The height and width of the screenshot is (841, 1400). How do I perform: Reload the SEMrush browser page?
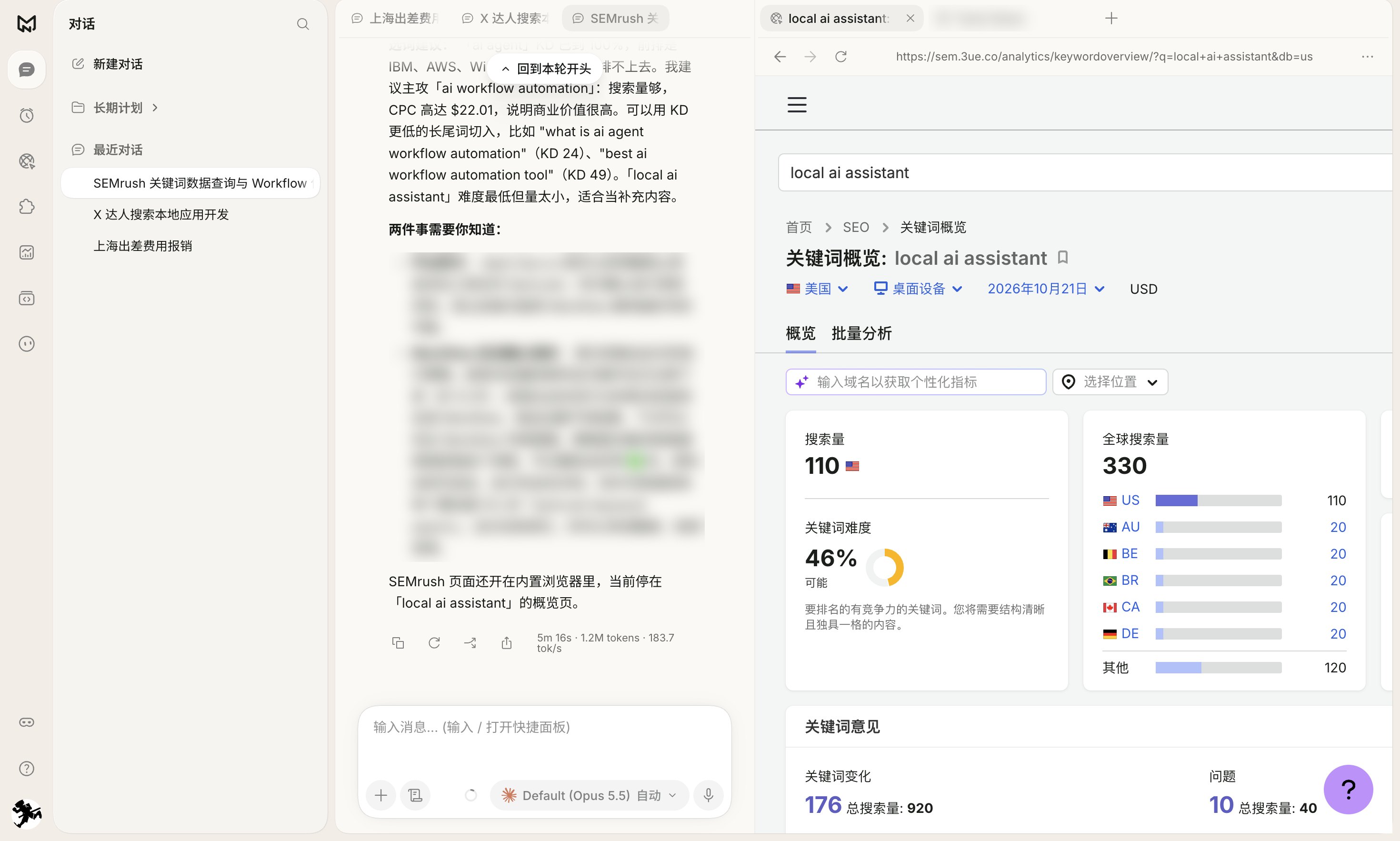tap(841, 57)
